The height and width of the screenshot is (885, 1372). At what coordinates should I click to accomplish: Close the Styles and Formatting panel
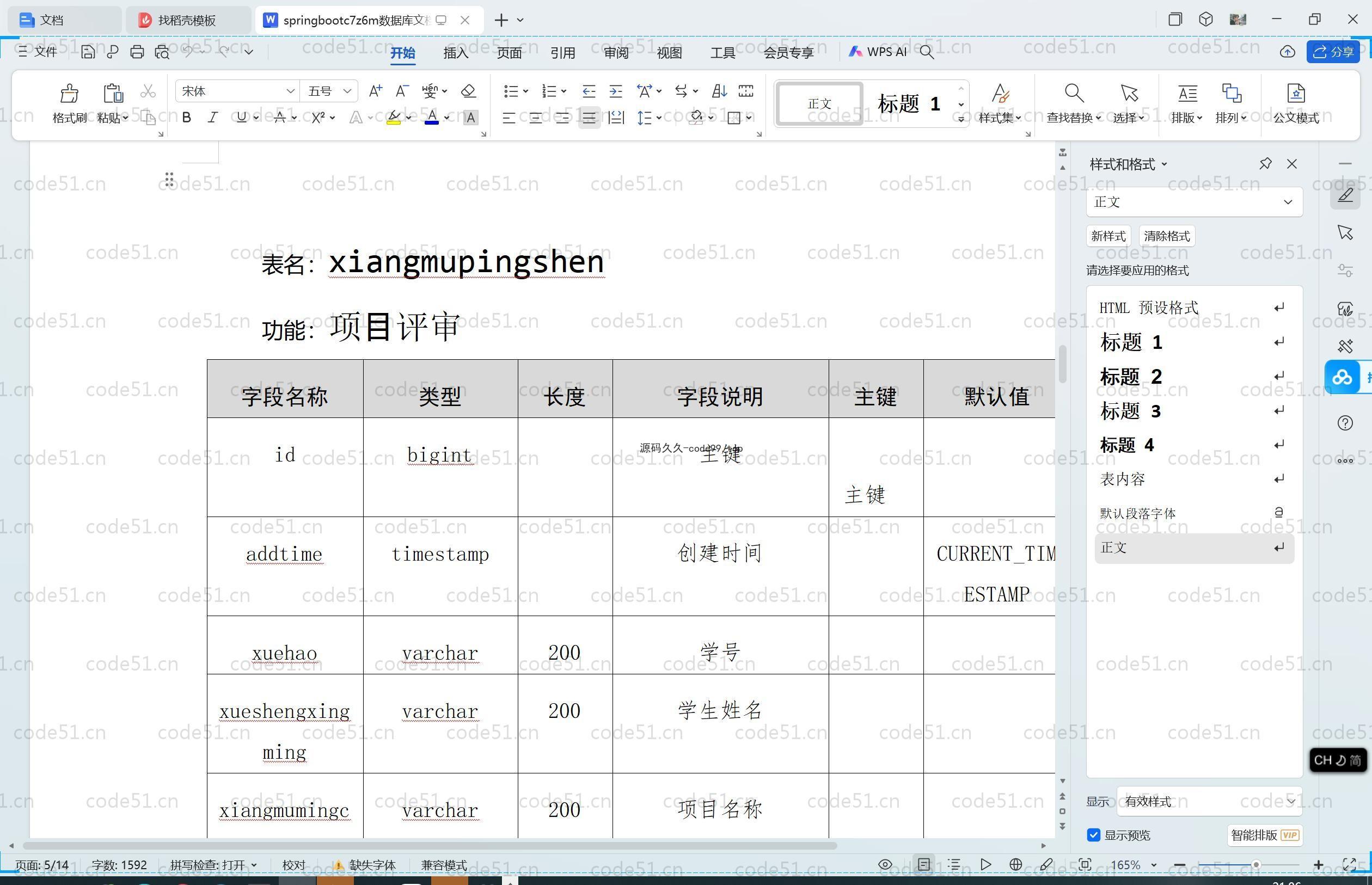tap(1292, 164)
